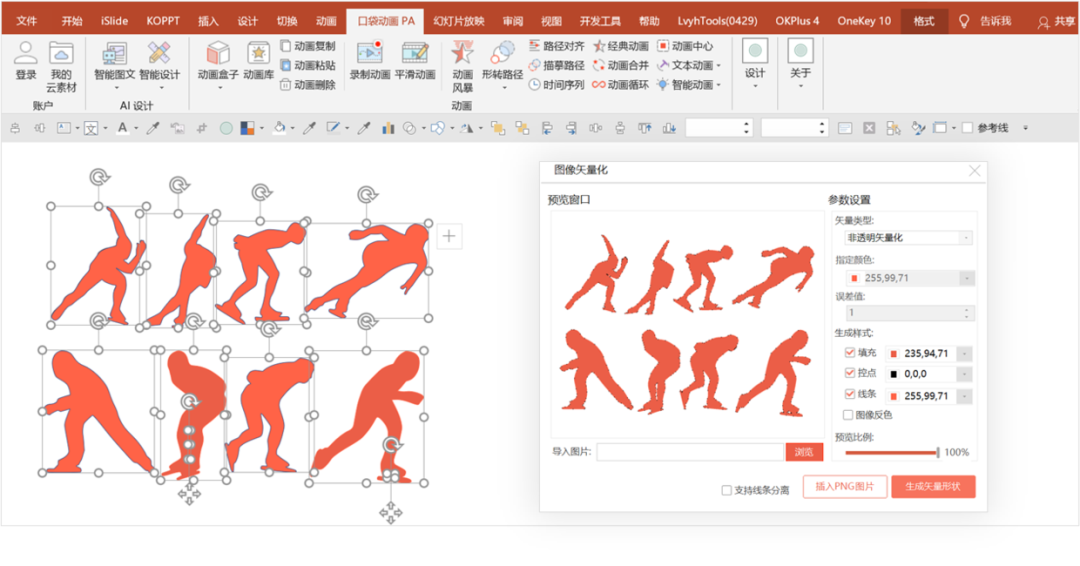Open 文本动画 text animation menu

(689, 65)
